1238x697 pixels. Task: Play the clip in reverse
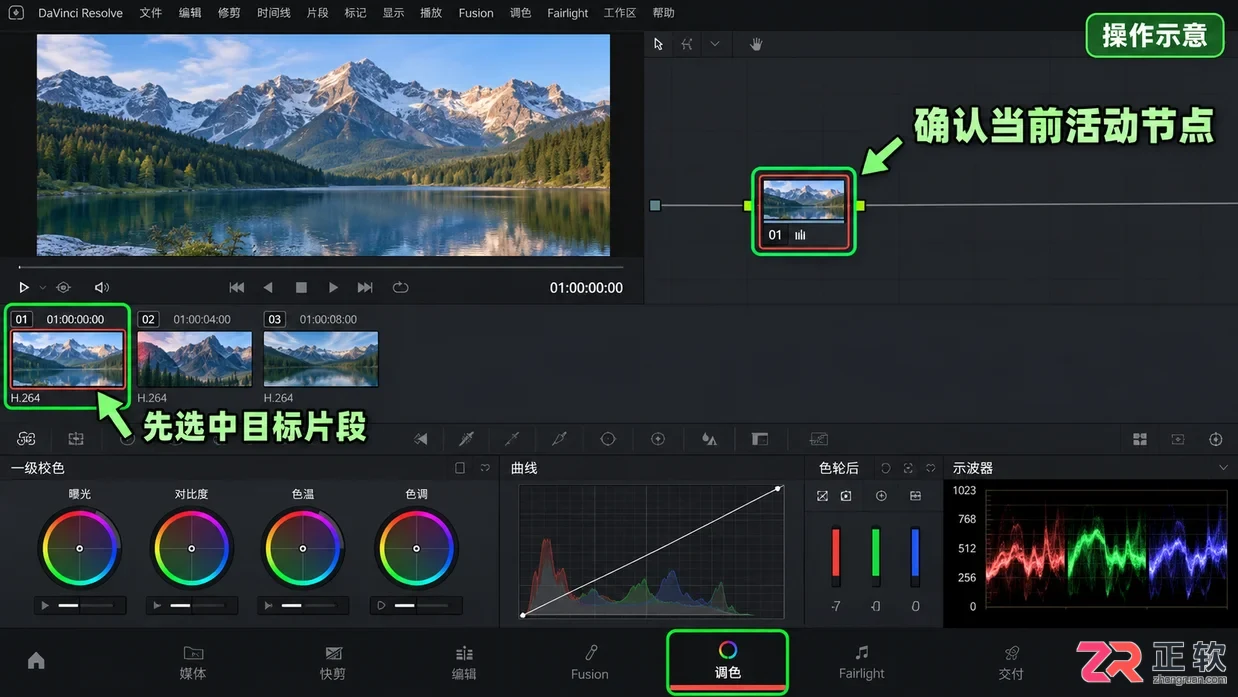(268, 287)
